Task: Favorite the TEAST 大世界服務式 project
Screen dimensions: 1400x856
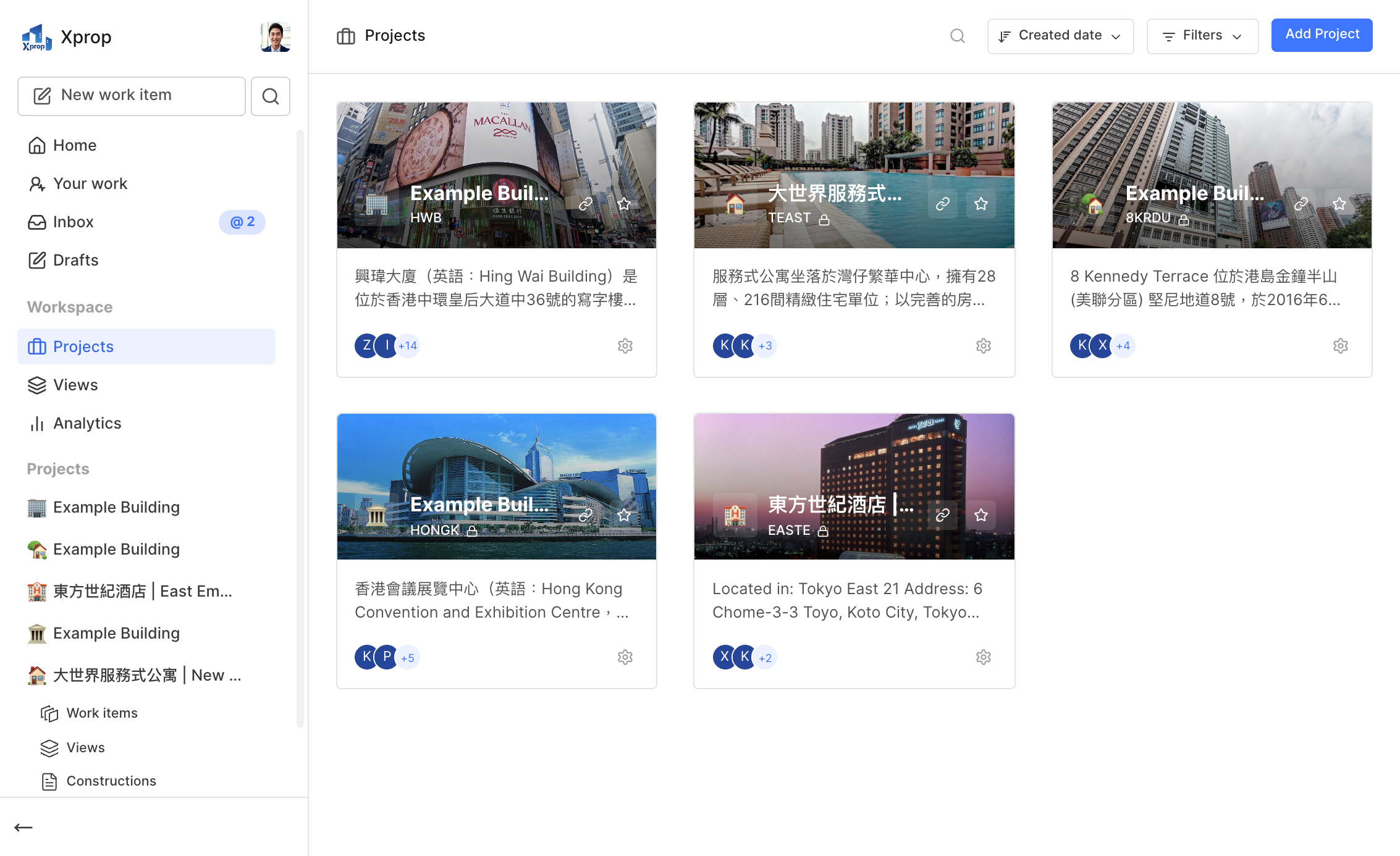Action: click(981, 204)
